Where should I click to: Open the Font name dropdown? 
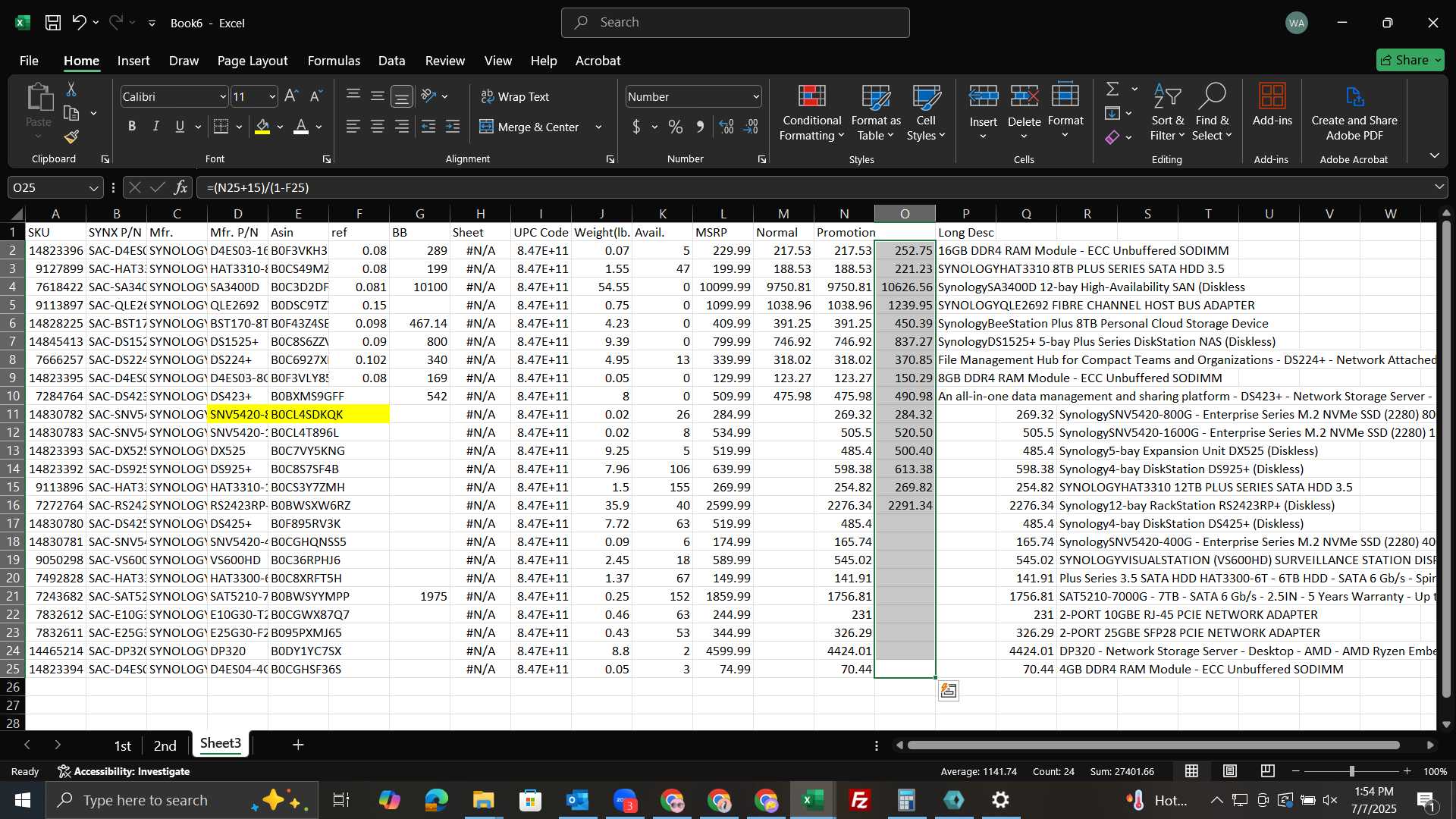coord(223,97)
